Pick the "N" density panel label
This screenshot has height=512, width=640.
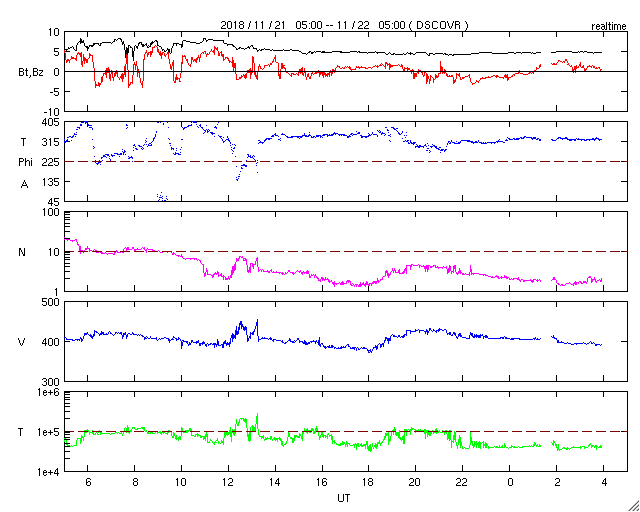(23, 252)
